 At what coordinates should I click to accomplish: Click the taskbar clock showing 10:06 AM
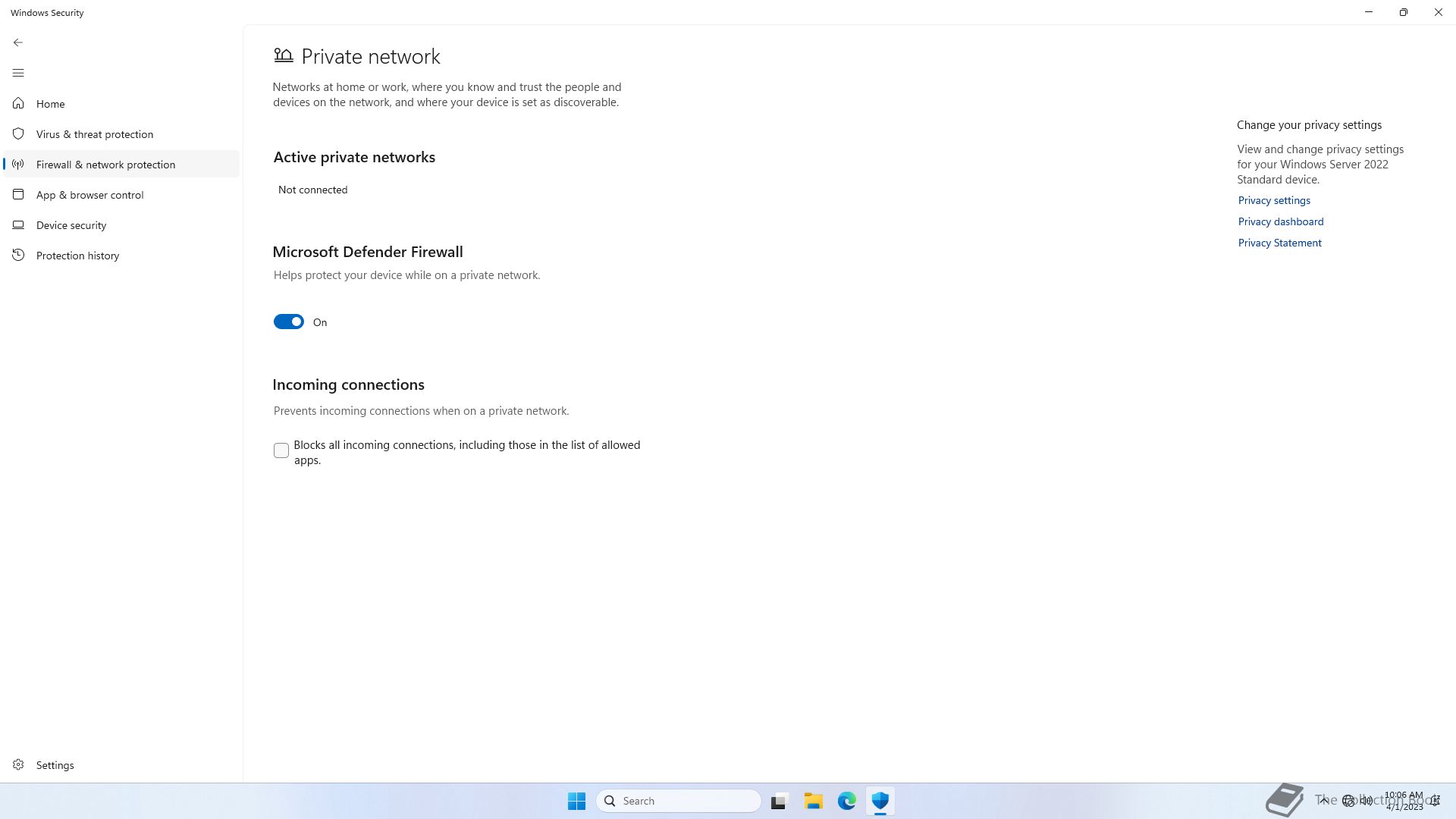point(1404,801)
